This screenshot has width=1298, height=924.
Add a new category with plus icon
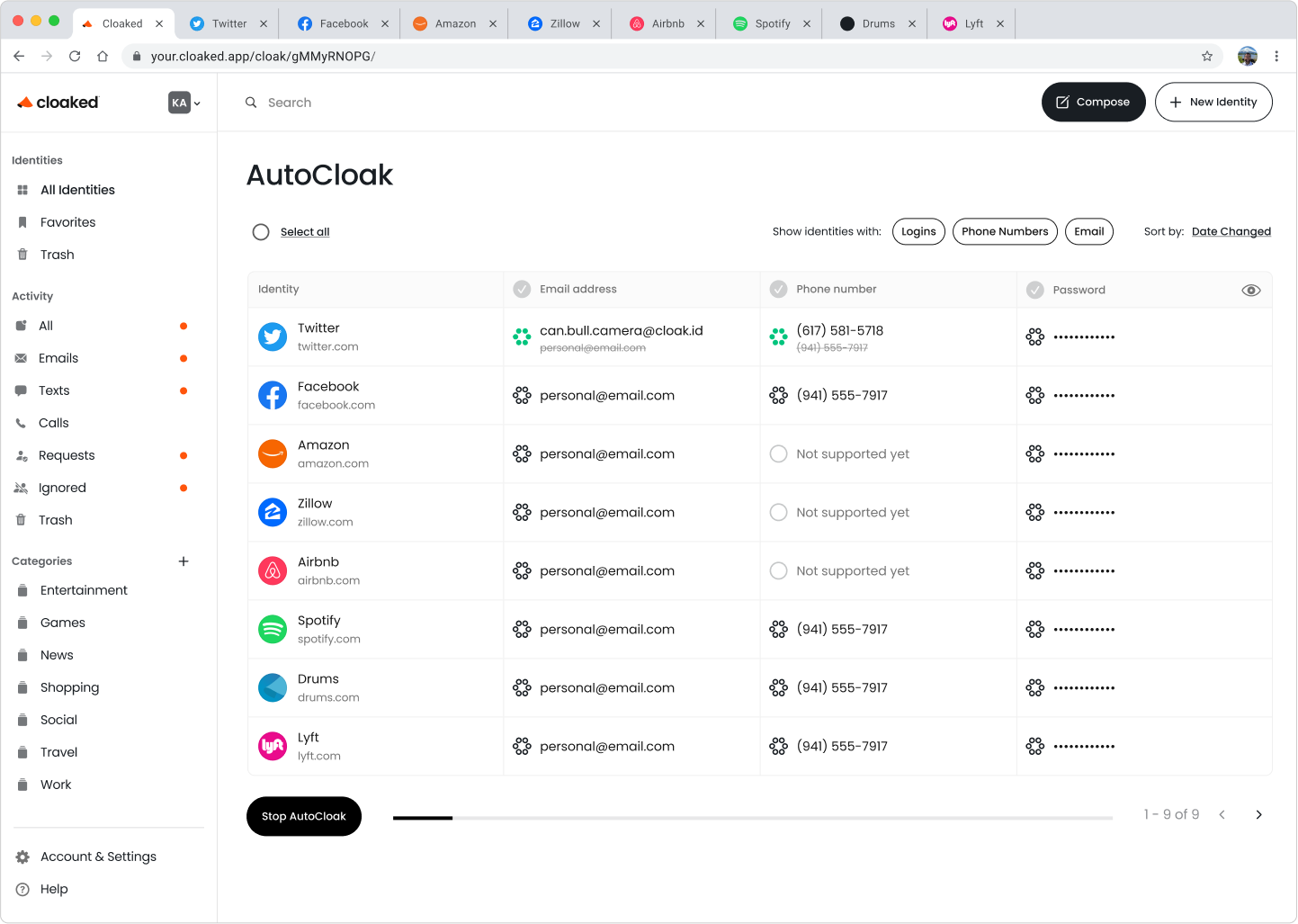[x=184, y=561]
